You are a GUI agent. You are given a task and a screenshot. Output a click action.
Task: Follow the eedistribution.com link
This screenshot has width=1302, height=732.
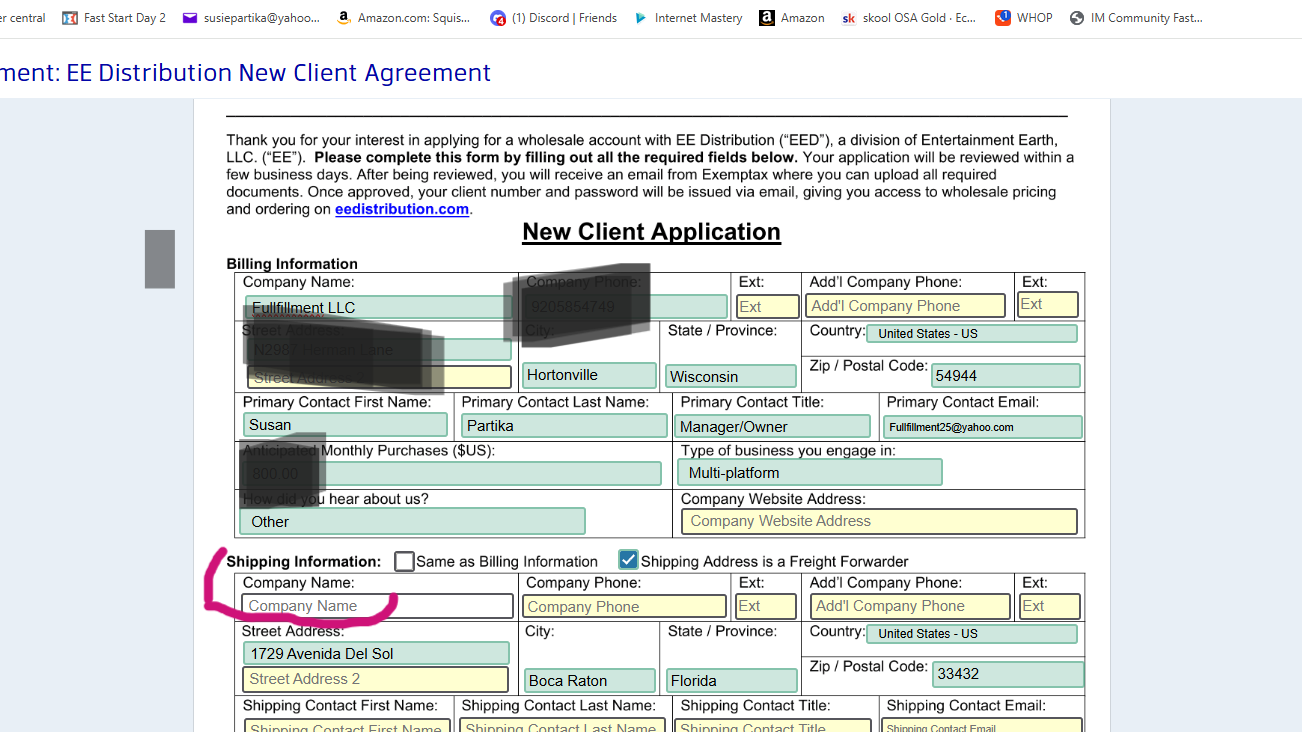tap(402, 209)
